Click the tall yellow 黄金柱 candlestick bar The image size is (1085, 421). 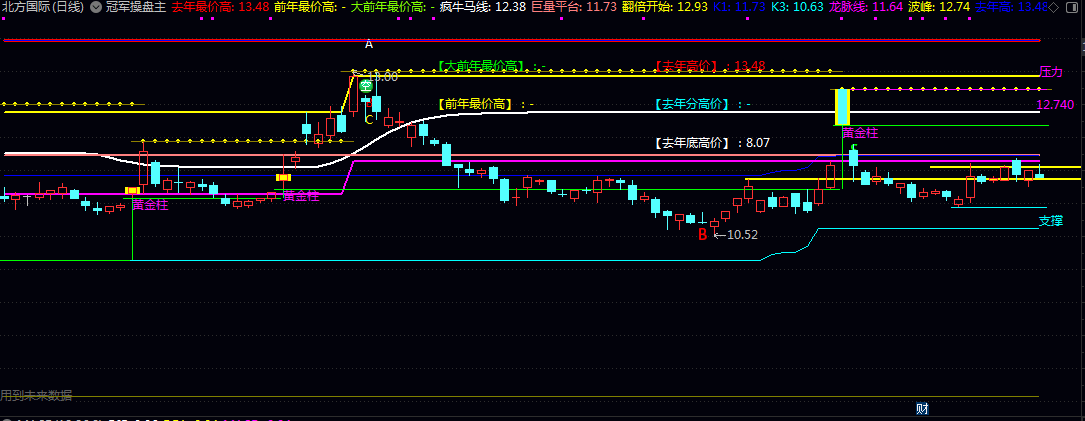pos(842,107)
